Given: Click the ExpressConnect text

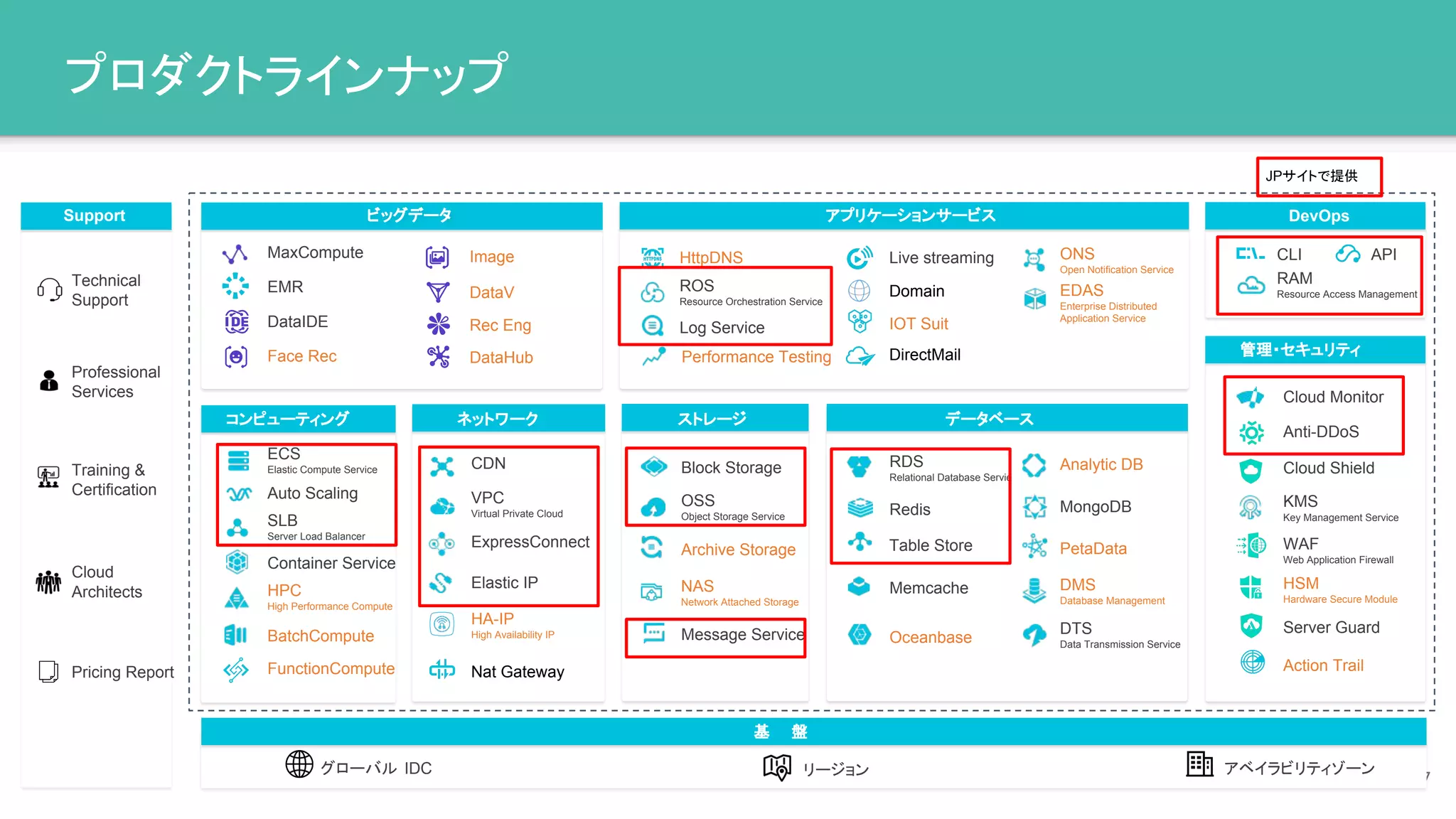Looking at the screenshot, I should [530, 542].
